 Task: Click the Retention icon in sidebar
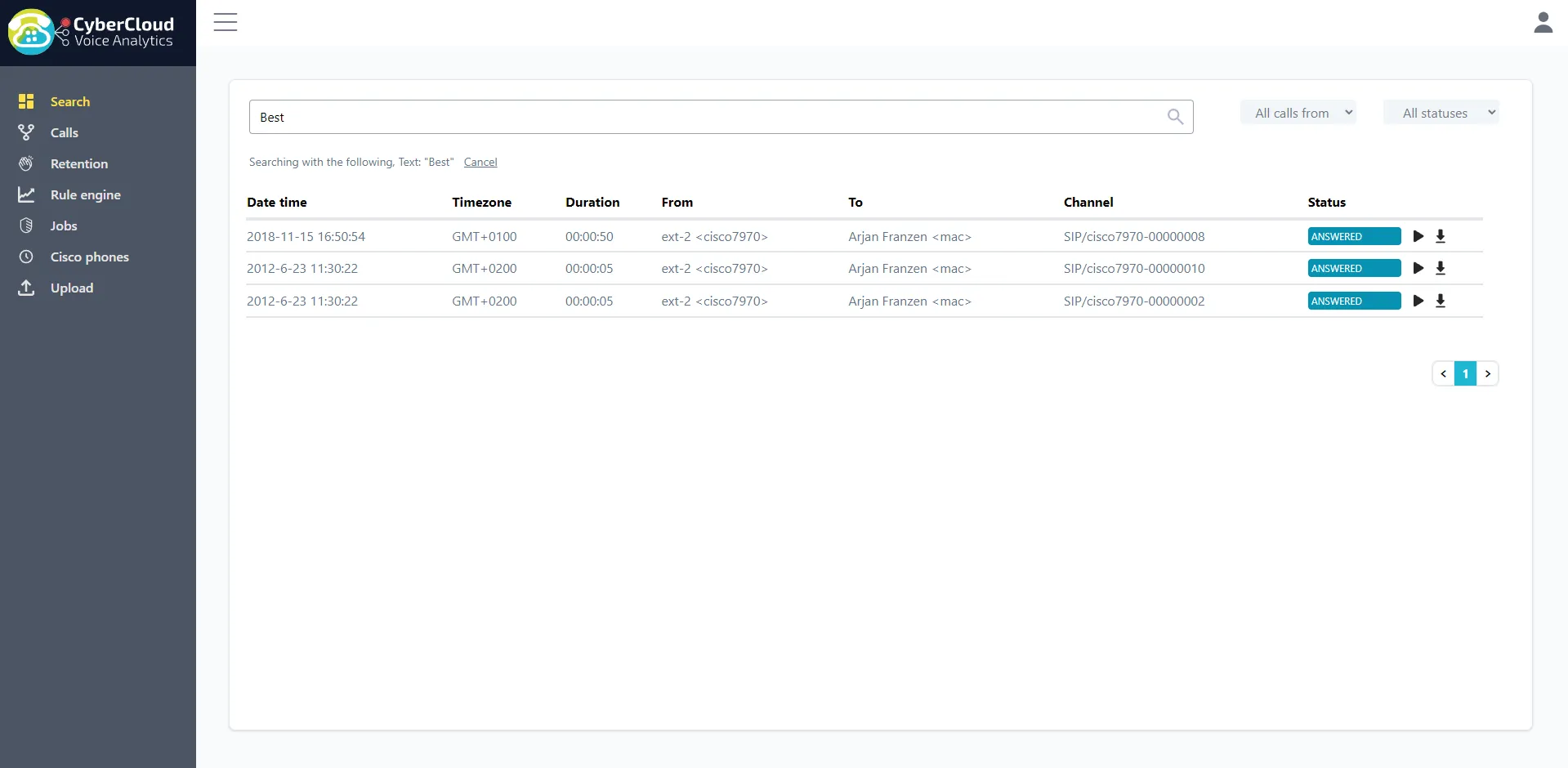click(26, 163)
